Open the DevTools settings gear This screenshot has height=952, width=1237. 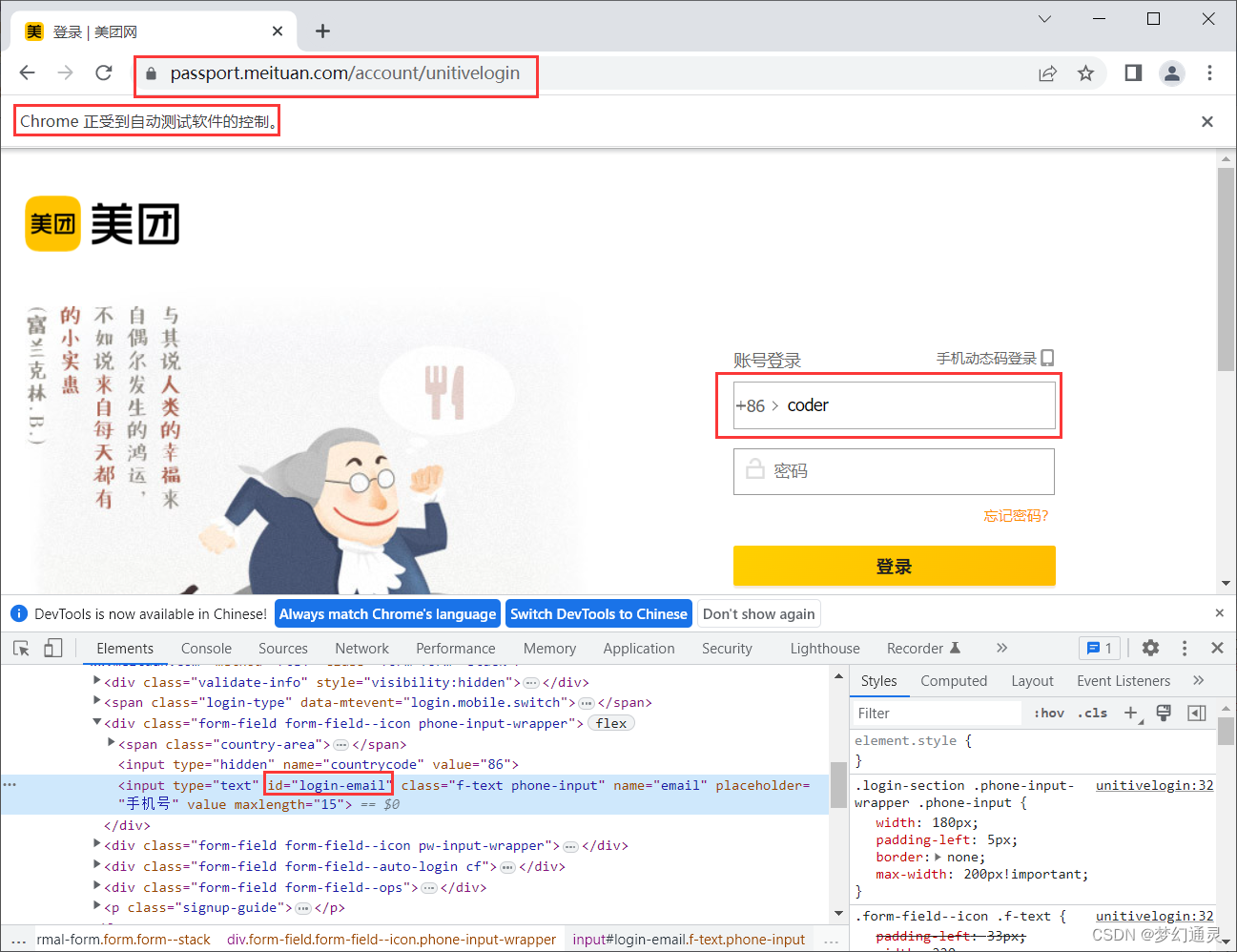(x=1150, y=648)
